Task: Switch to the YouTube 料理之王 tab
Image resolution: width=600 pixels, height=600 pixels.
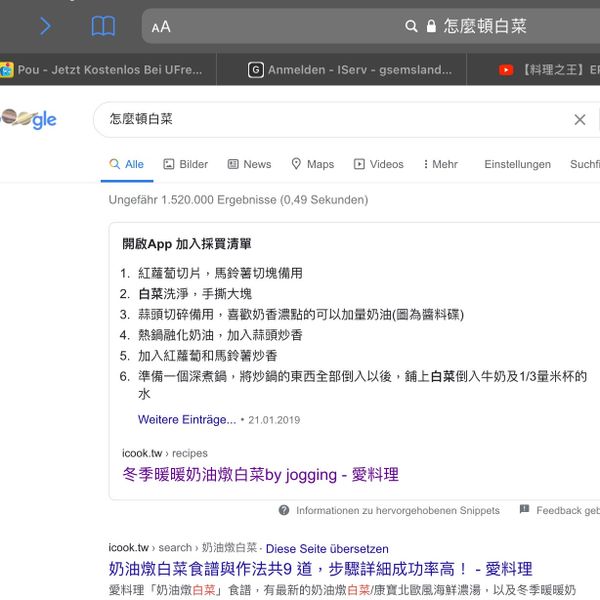Action: 533,70
